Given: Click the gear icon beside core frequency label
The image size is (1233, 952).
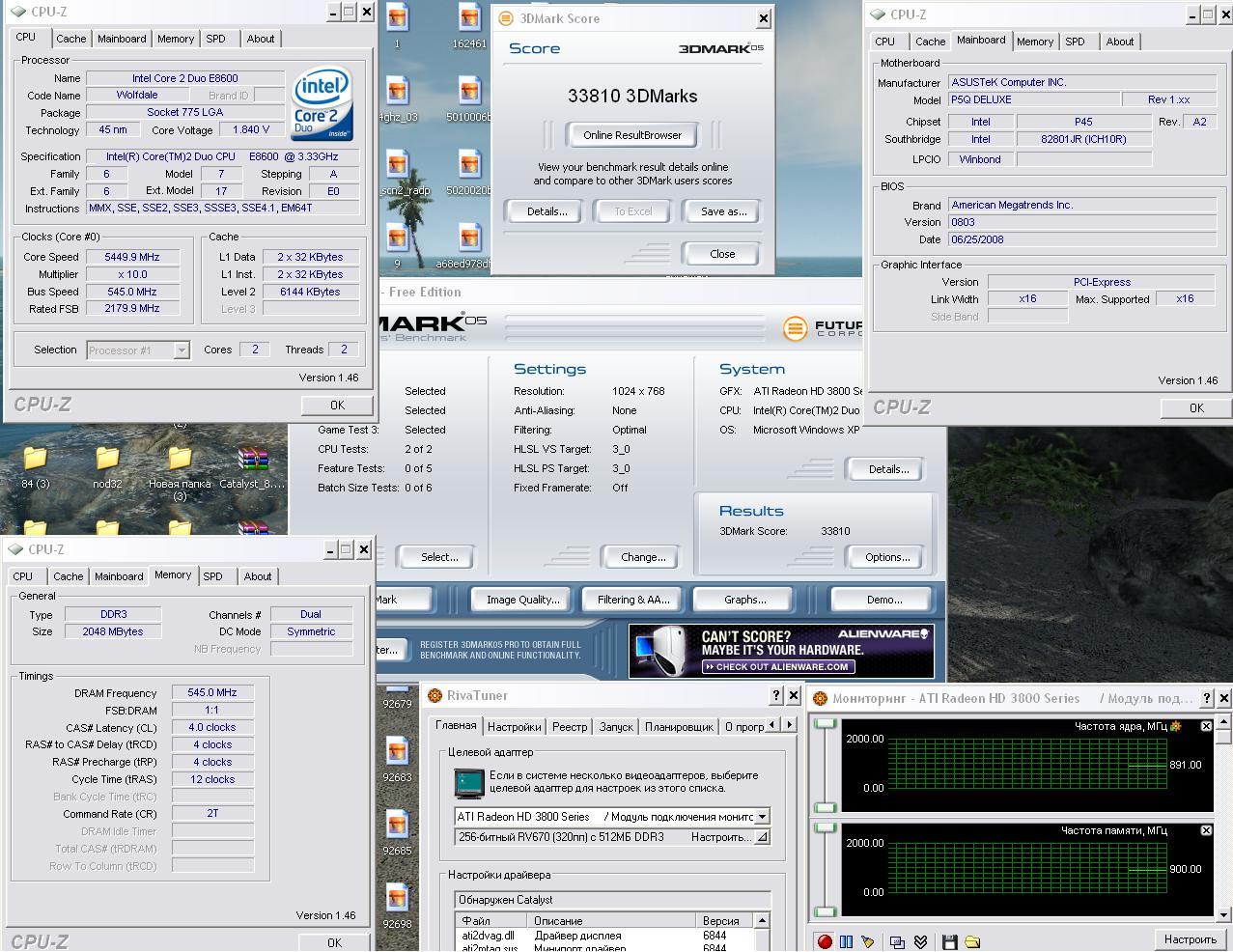Looking at the screenshot, I should [x=1175, y=726].
